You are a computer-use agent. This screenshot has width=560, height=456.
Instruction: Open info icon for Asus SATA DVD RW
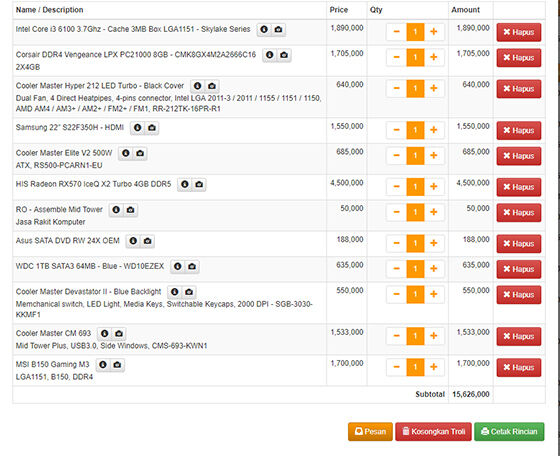tap(133, 241)
